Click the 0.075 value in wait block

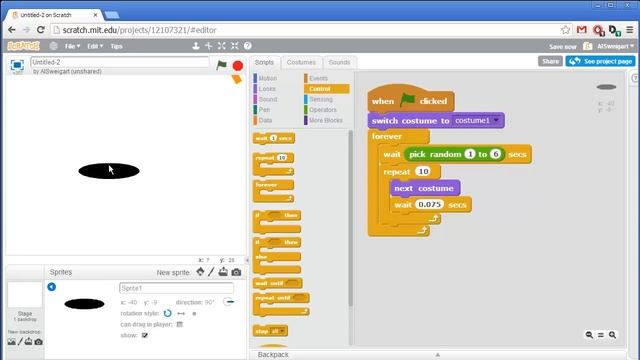[429, 204]
